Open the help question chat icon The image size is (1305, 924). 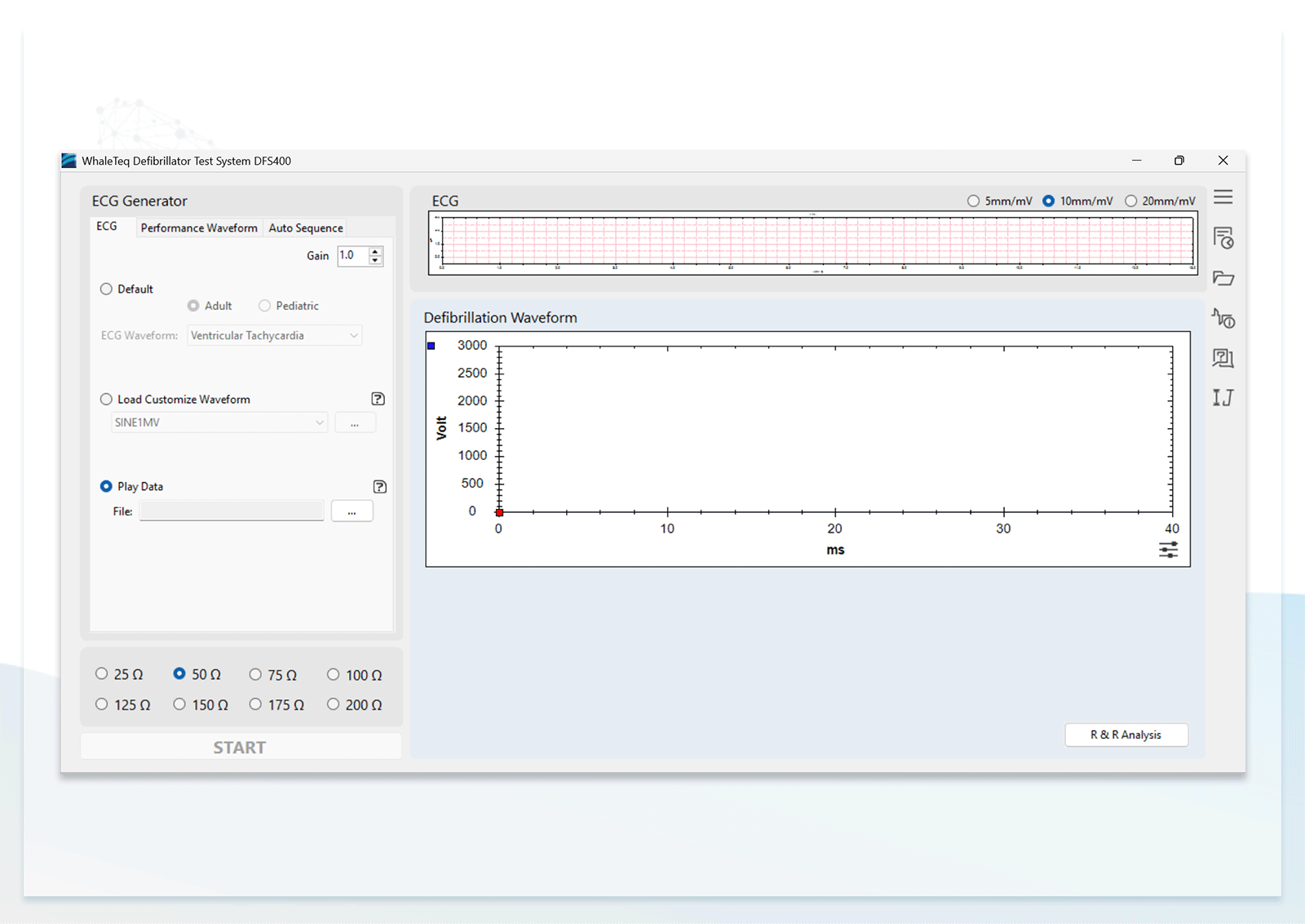point(1223,358)
